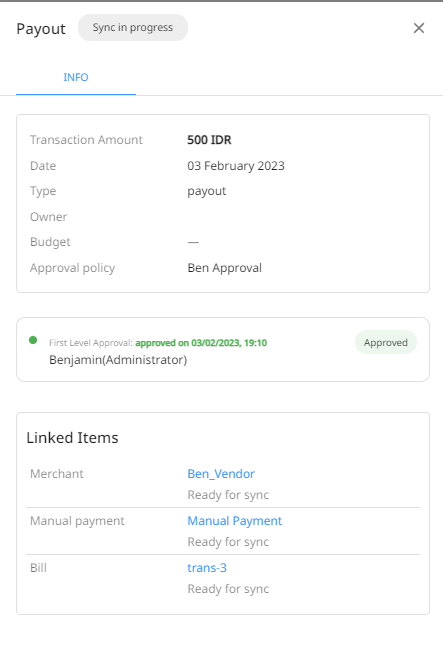Select the 500 IDR transaction amount

click(209, 140)
